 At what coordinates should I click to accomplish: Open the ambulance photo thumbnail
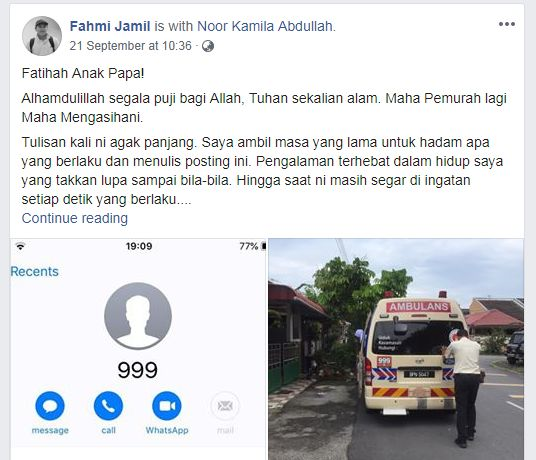tap(396, 349)
